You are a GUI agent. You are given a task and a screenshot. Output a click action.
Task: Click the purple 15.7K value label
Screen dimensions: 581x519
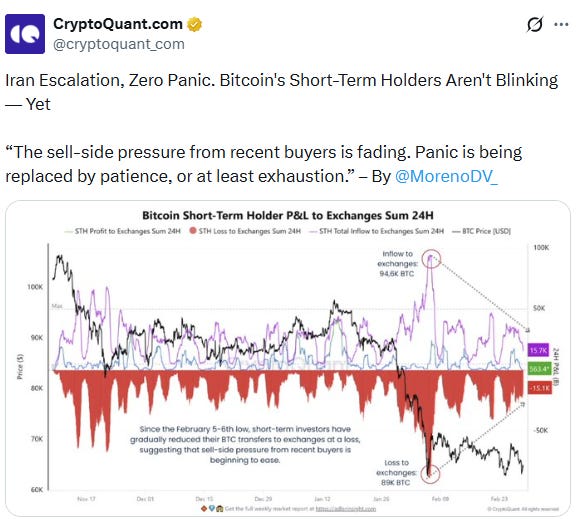coord(538,350)
